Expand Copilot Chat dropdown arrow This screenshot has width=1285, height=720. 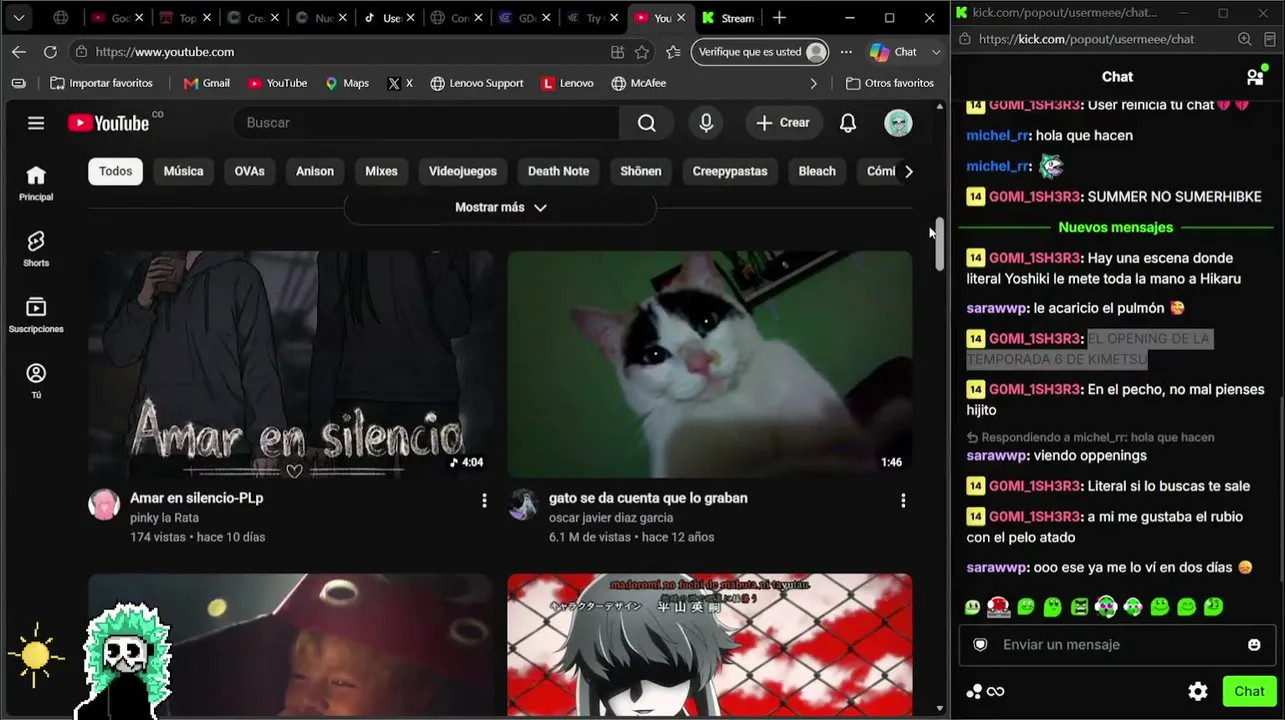coord(936,52)
